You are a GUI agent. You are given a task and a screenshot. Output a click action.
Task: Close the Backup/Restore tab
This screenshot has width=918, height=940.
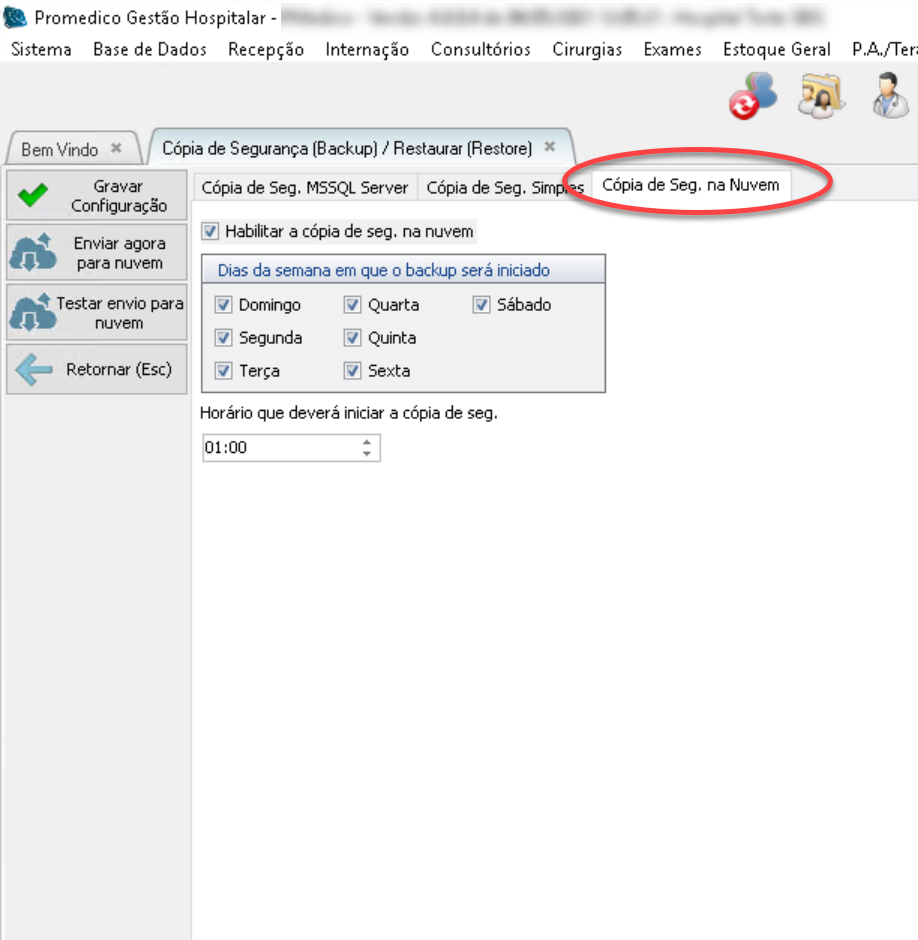coord(549,147)
